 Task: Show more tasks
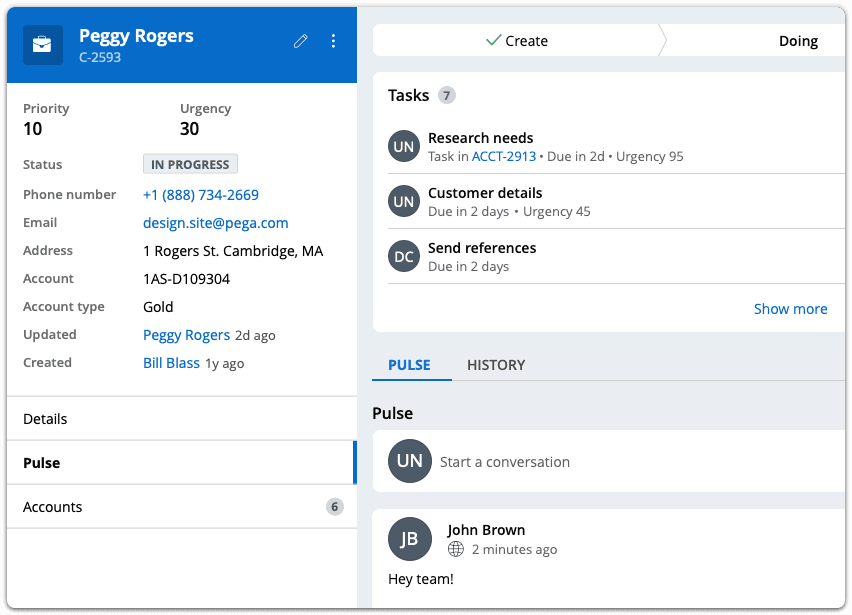791,309
